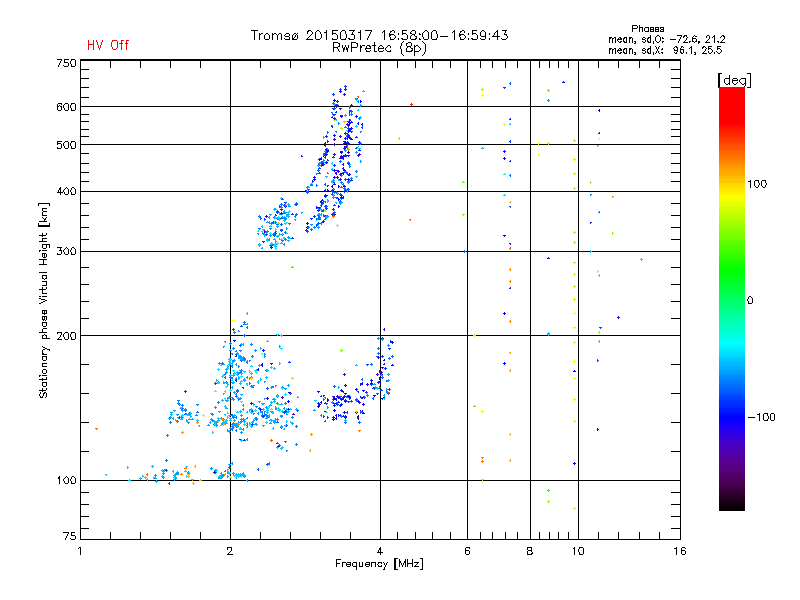Click the y-axis tick label "400"
The image size is (800, 600).
click(66, 191)
